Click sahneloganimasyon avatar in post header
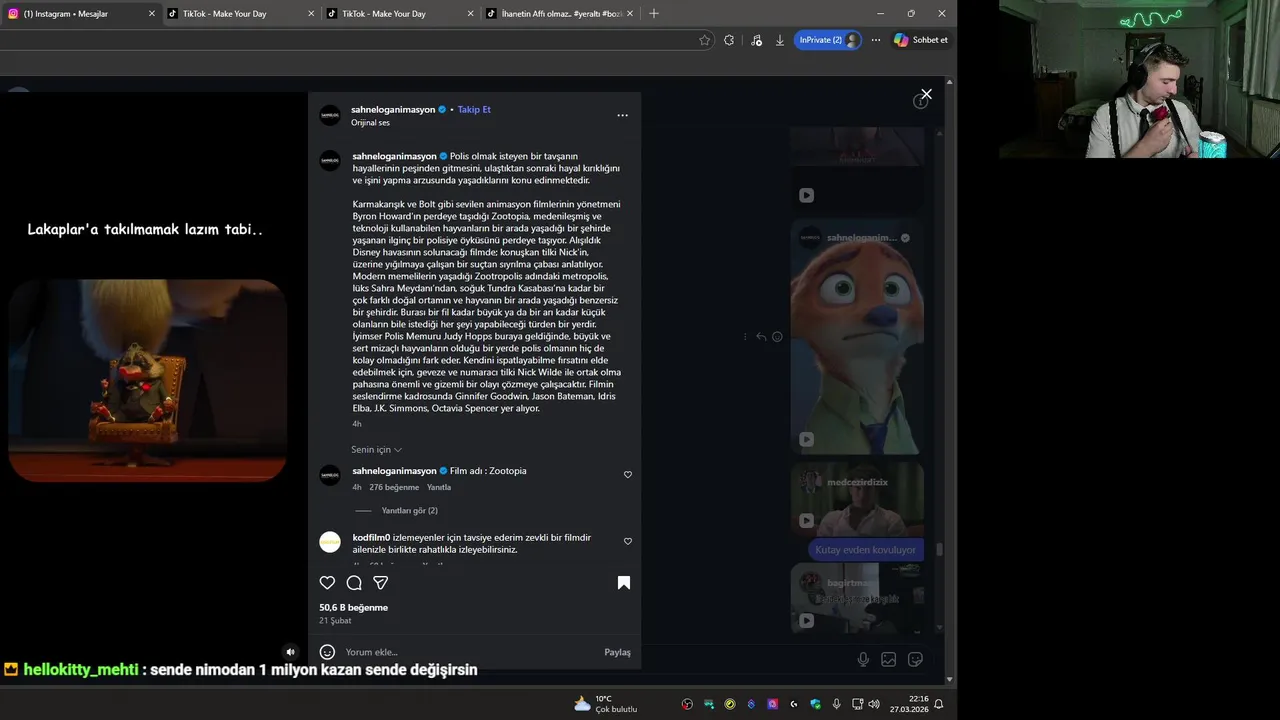Image resolution: width=1280 pixels, height=720 pixels. tap(330, 115)
